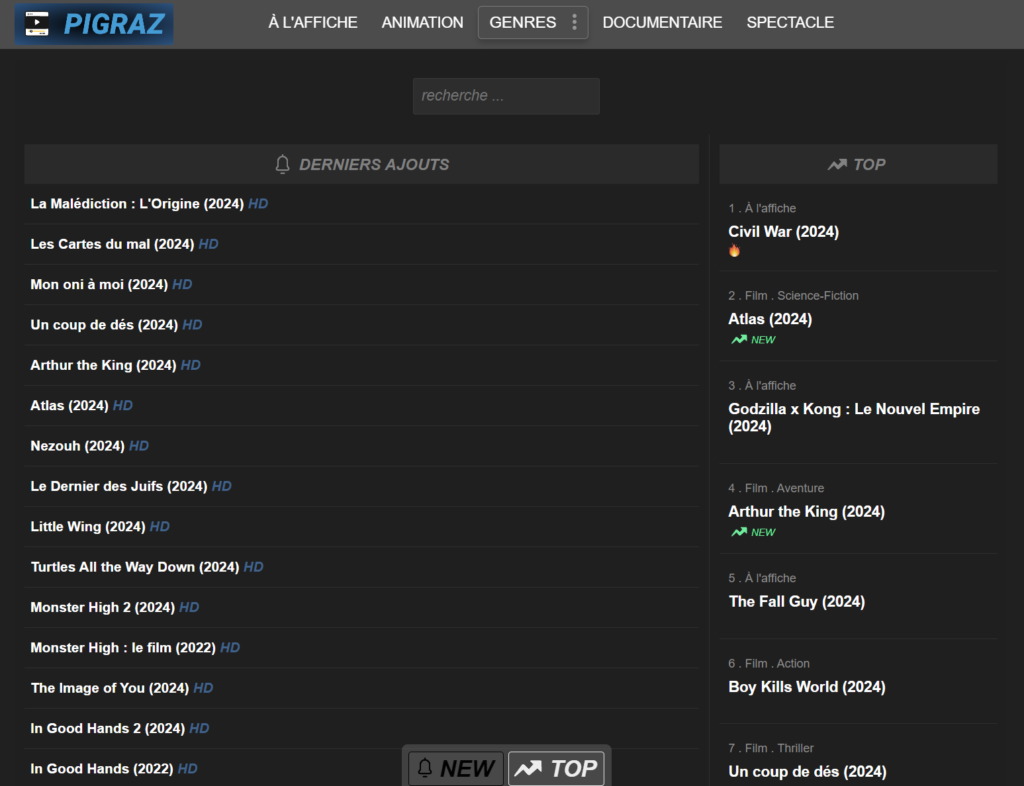
Task: Open La Malédiction : L'Origine (2024)
Action: (x=137, y=204)
